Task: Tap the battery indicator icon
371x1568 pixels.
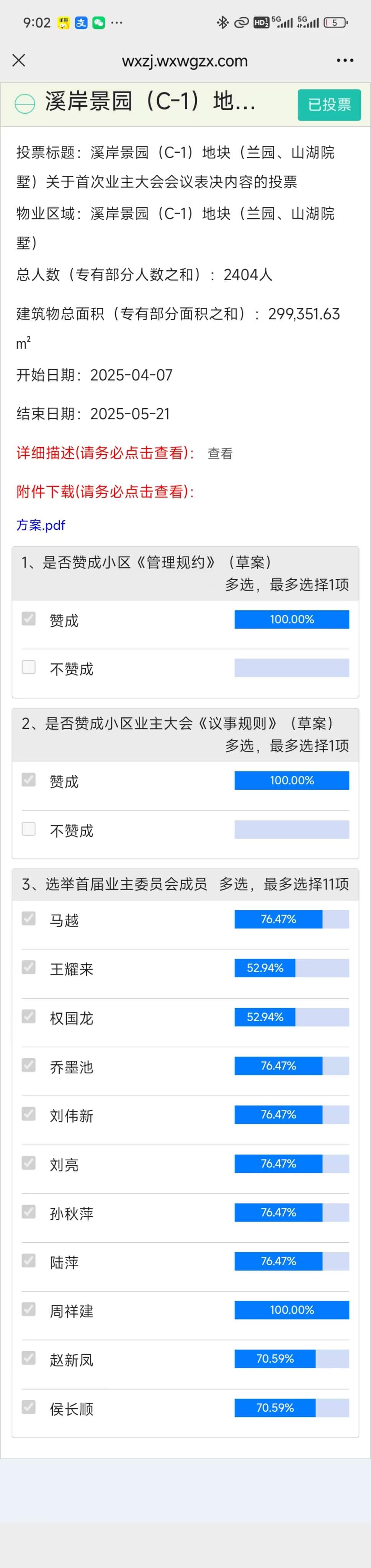Action: click(335, 23)
